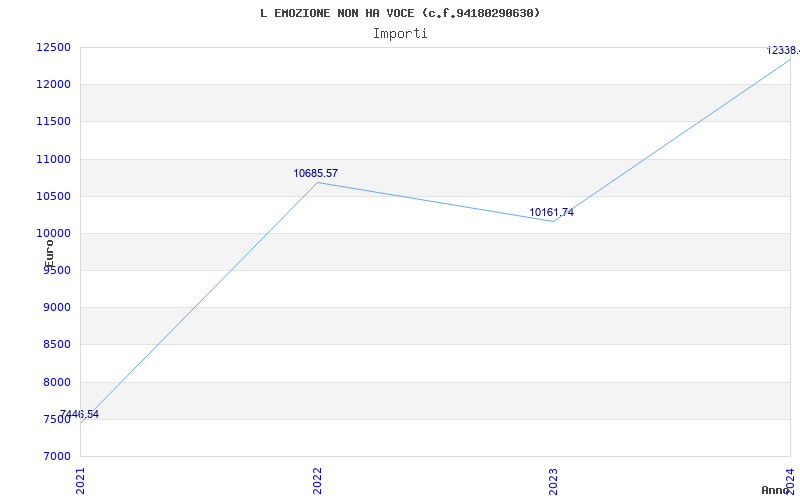Screen dimensions: 800x500
Task: Click the 9000 y-axis value
Action: [x=56, y=308]
